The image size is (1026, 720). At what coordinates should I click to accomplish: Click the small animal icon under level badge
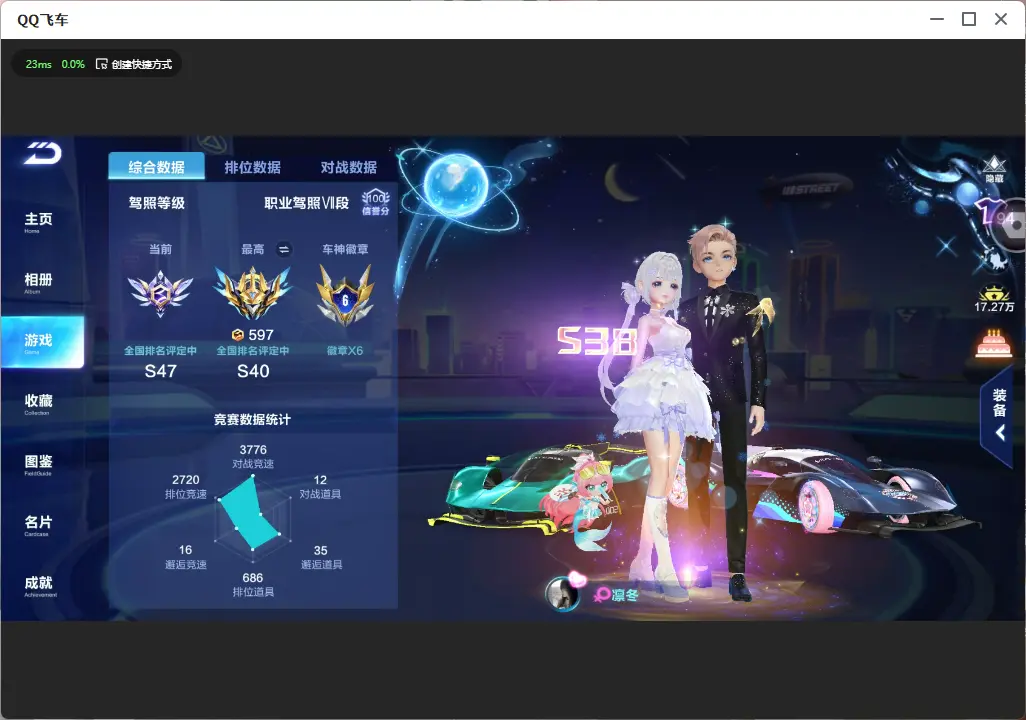(995, 260)
